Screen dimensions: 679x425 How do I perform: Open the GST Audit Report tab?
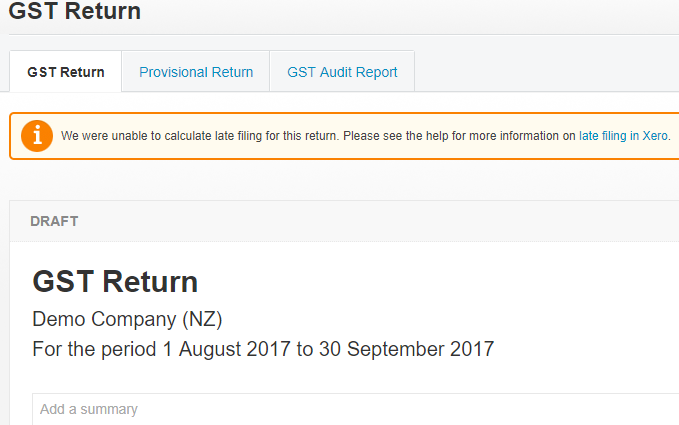[x=342, y=72]
